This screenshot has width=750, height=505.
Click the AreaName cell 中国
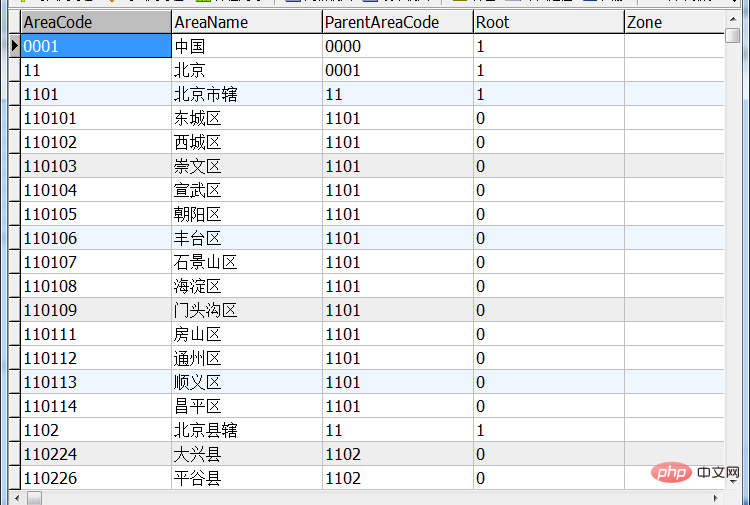click(247, 46)
